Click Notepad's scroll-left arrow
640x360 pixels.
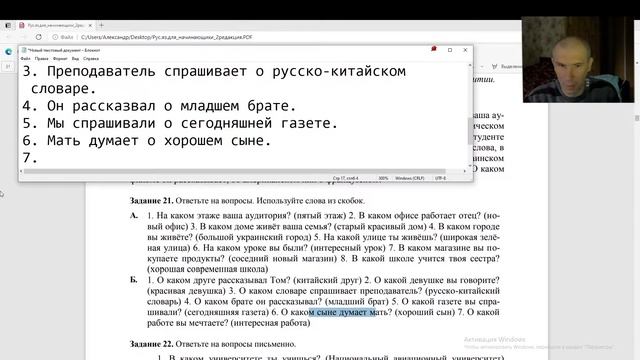(21, 171)
